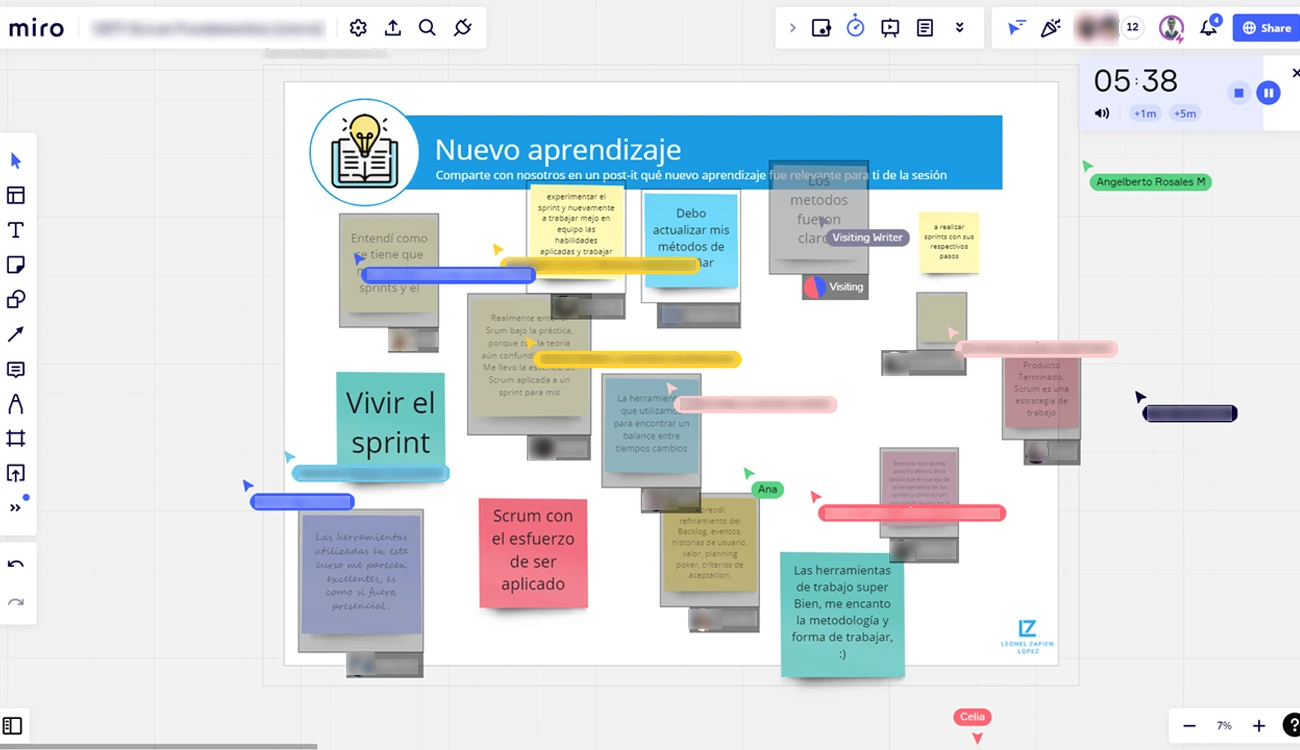Open the export board menu
The width and height of the screenshot is (1300, 750).
[x=393, y=28]
